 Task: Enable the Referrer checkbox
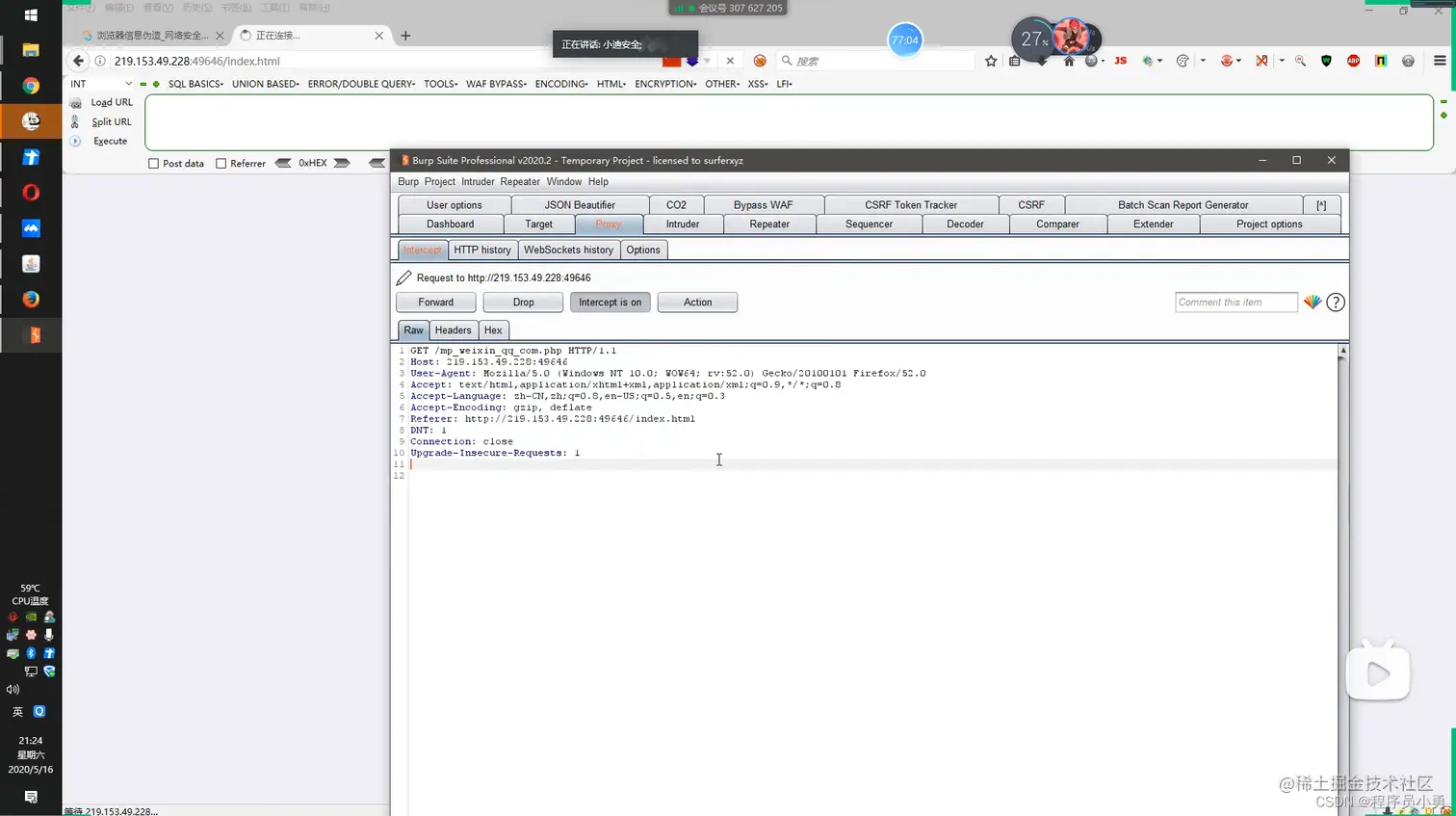click(221, 164)
